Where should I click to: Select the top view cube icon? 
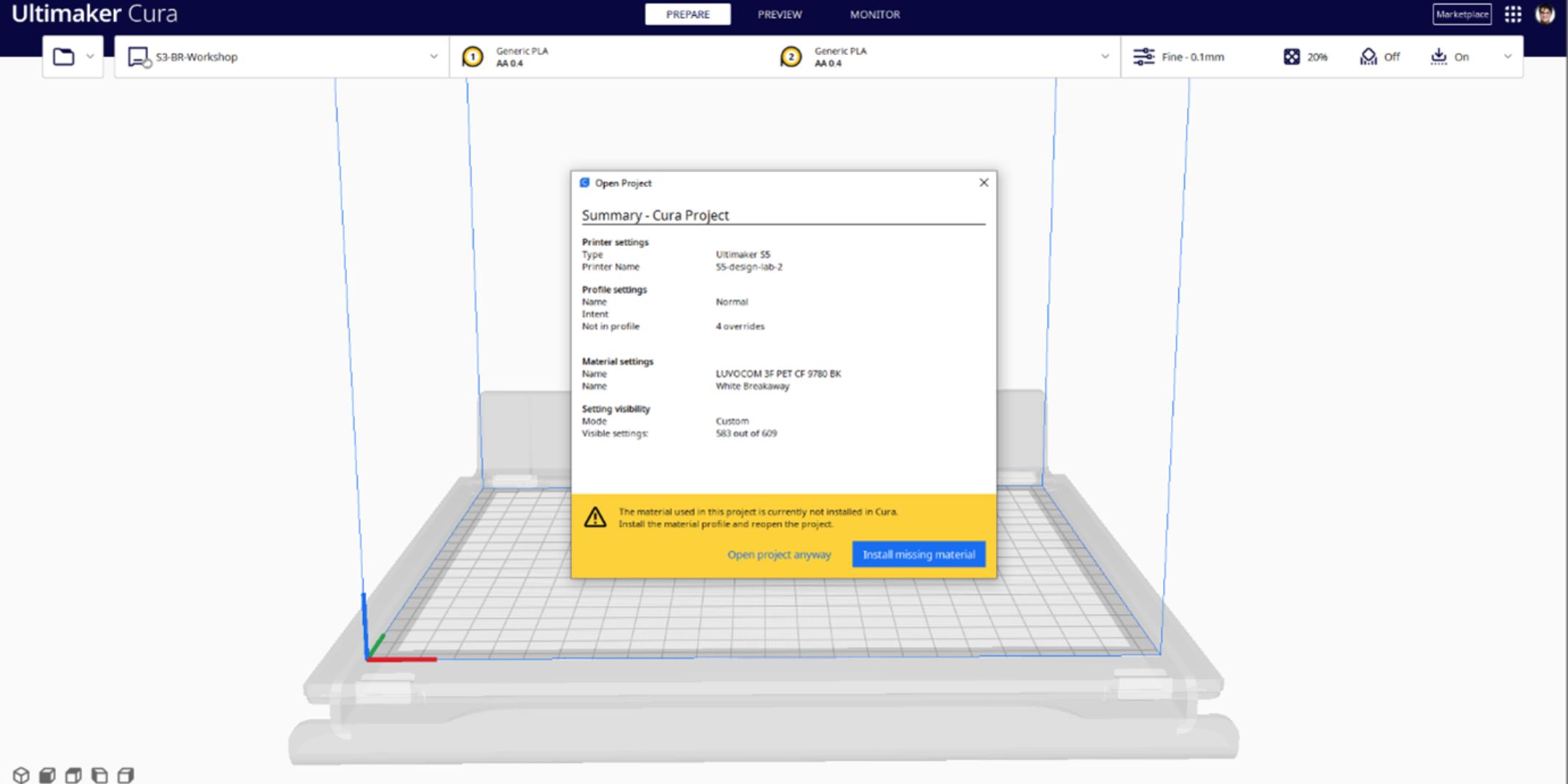pyautogui.click(x=73, y=775)
